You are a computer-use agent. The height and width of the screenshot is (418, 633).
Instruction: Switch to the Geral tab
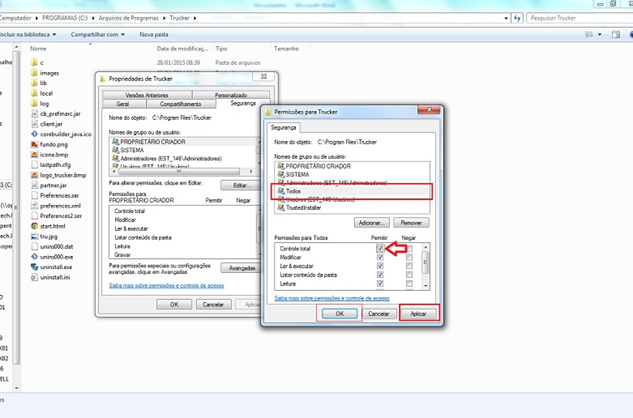(122, 103)
